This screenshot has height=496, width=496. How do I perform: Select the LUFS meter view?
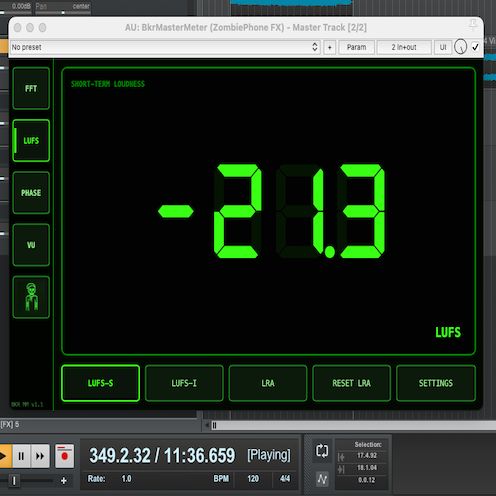(x=31, y=140)
